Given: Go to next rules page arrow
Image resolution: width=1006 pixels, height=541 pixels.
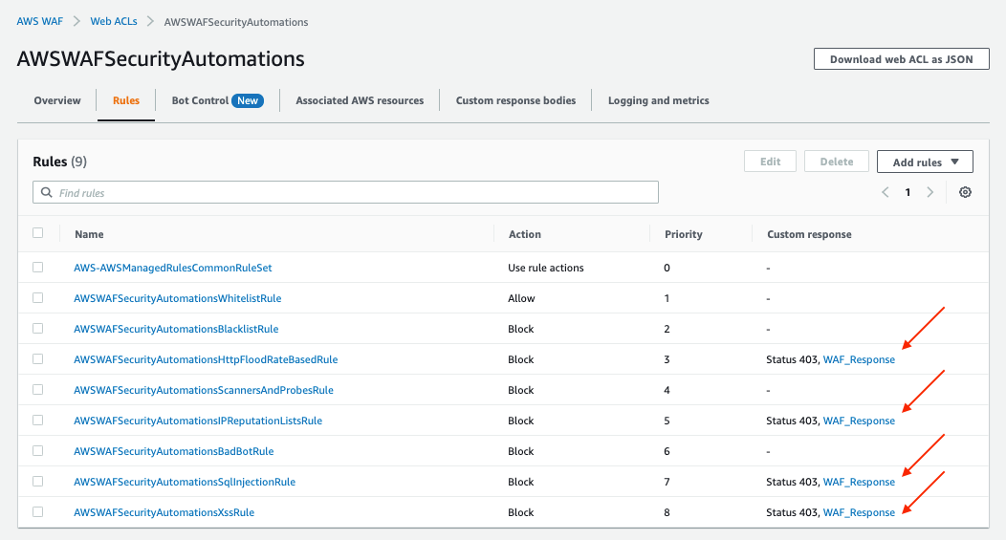Looking at the screenshot, I should [x=930, y=192].
